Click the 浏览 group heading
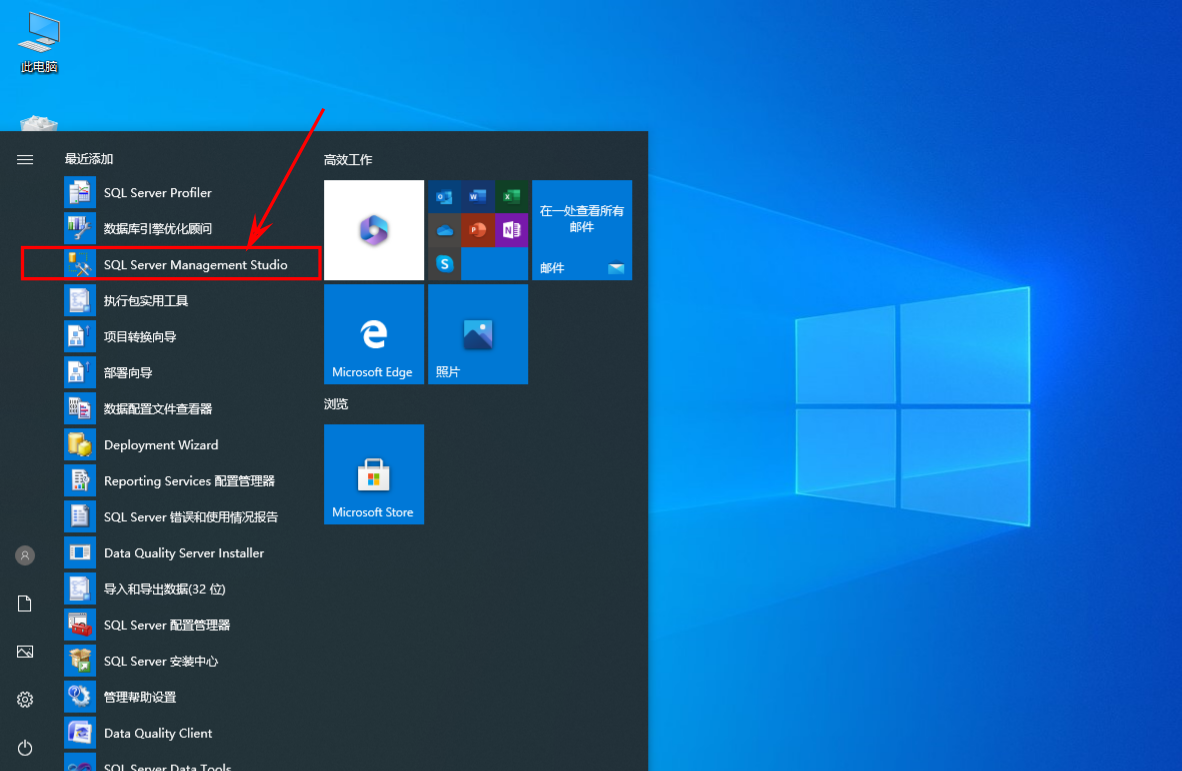Image resolution: width=1182 pixels, height=771 pixels. click(x=336, y=404)
